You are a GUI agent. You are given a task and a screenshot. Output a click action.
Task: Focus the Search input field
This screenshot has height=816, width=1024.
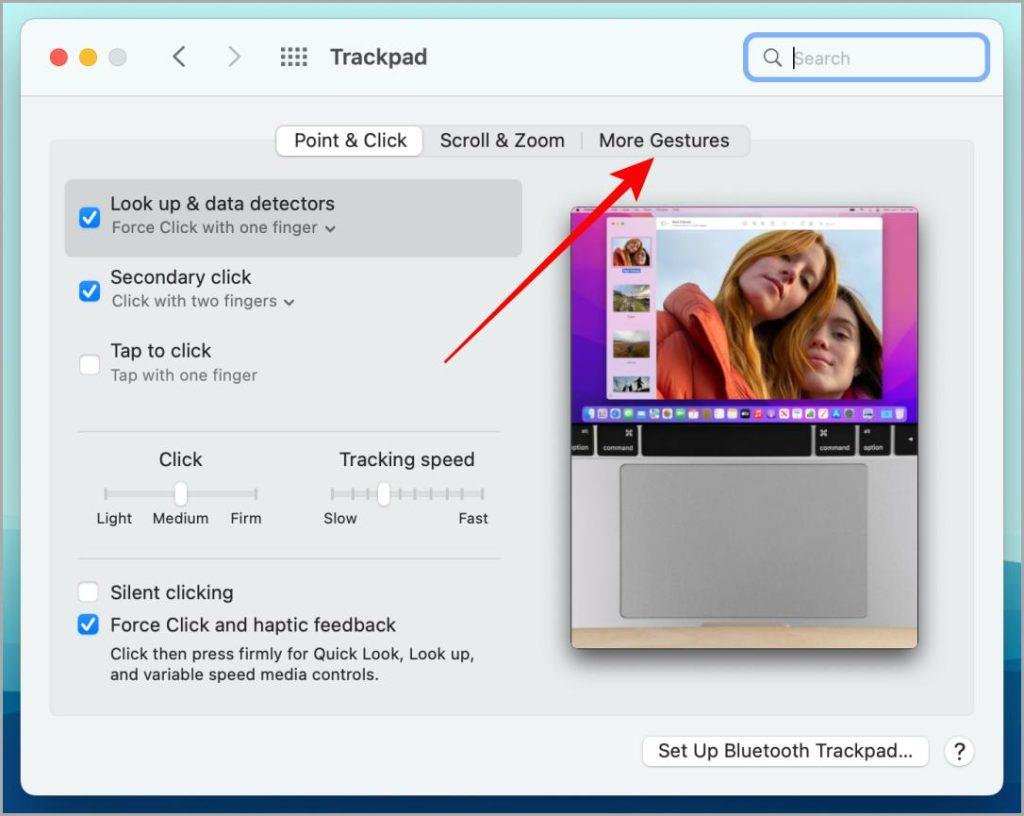tap(866, 57)
